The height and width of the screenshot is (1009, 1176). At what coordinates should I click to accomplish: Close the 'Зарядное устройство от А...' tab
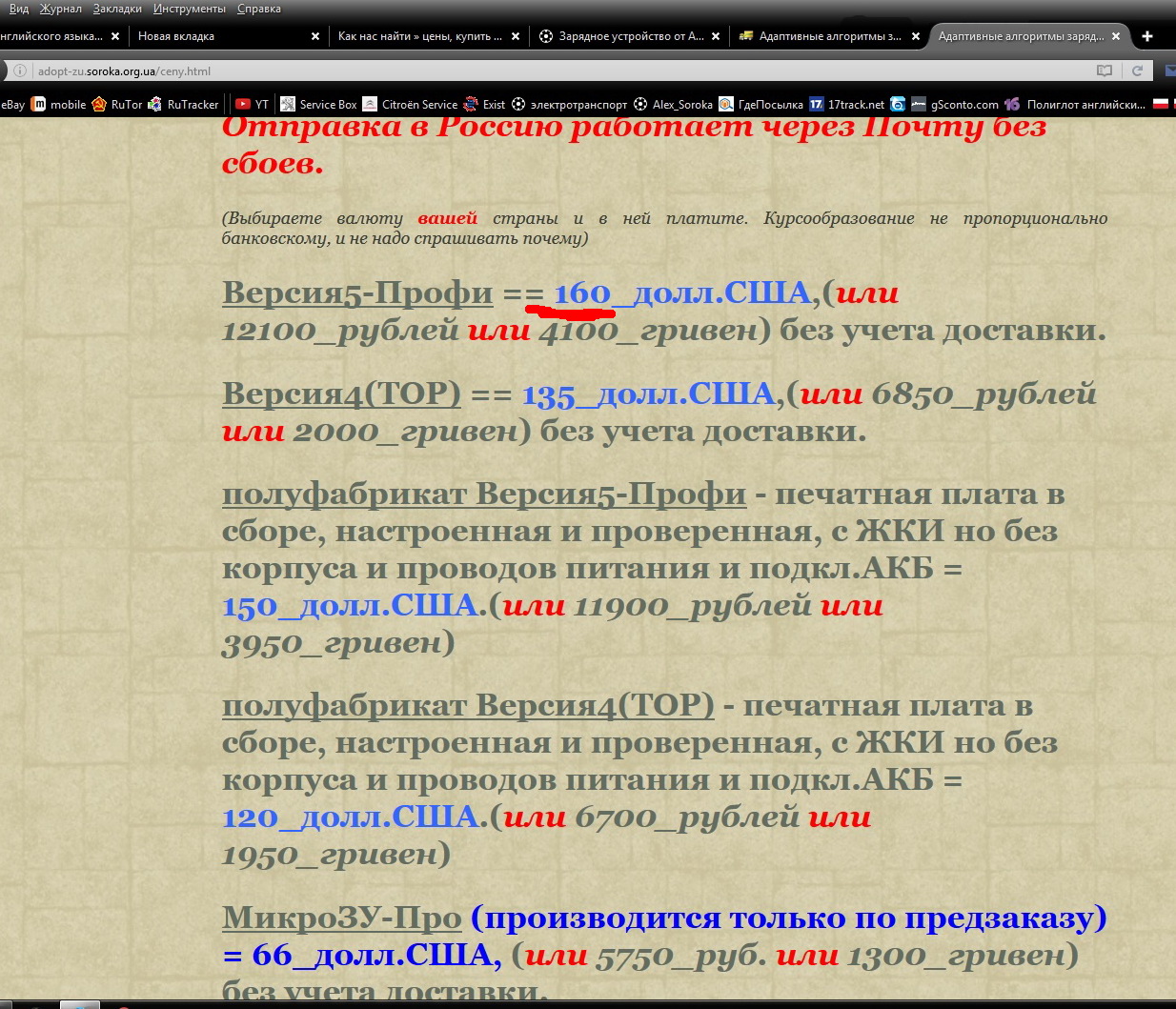[x=717, y=36]
